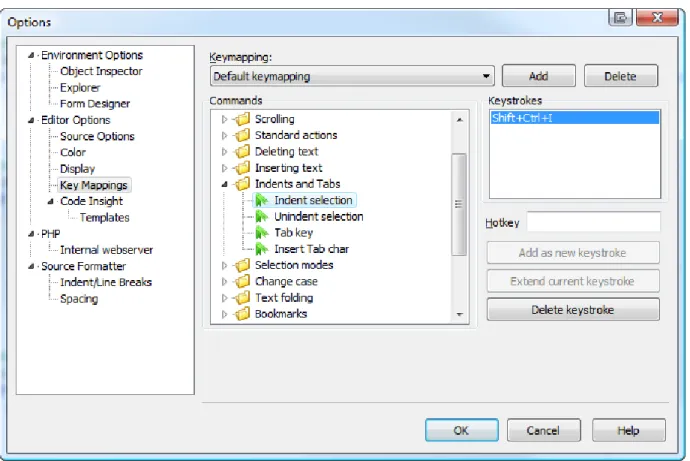Click the commands list scroll down arrow
This screenshot has width=690, height=461.
(x=459, y=314)
